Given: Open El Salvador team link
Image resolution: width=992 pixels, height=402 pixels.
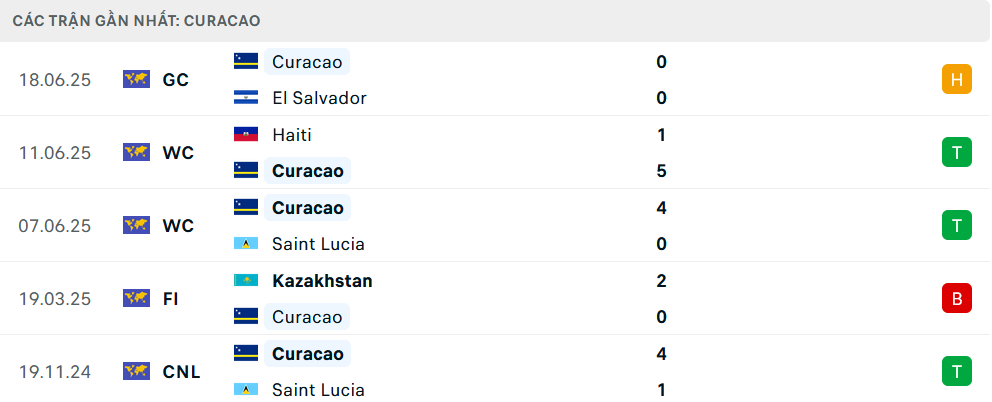Looking at the screenshot, I should click(x=319, y=98).
